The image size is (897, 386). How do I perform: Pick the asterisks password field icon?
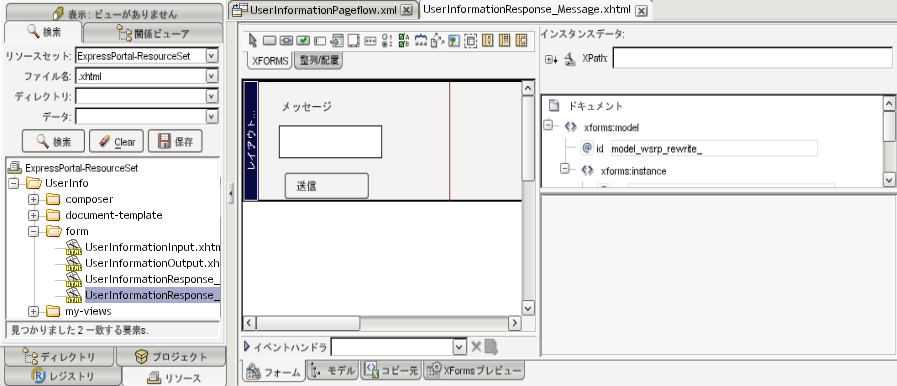point(370,41)
